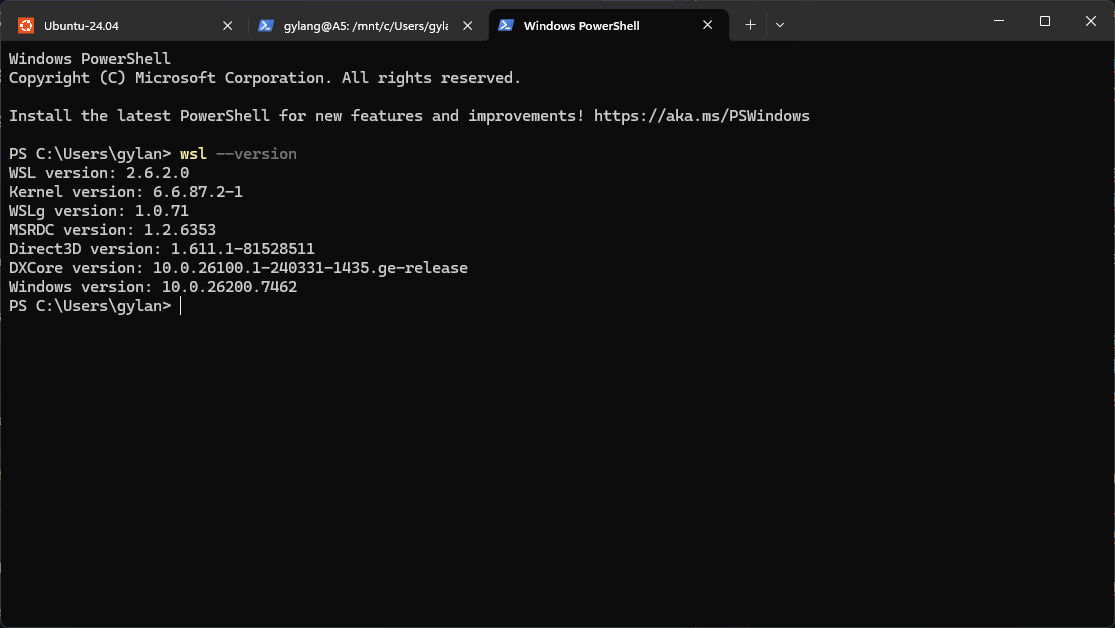Click empty title bar area beside dropdown

coord(880,22)
